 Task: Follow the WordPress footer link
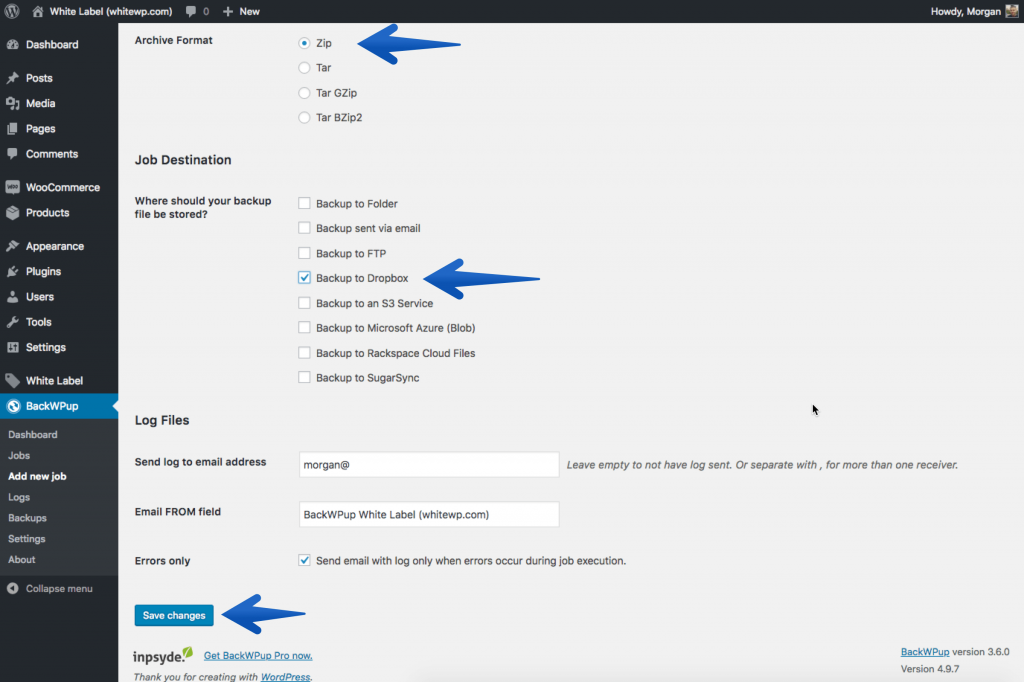(x=285, y=677)
